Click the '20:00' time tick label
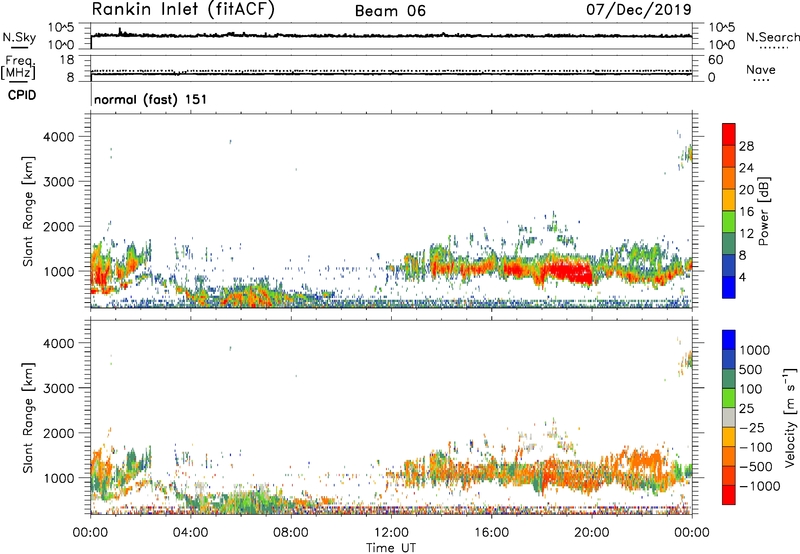Image resolution: width=800 pixels, height=554 pixels. pos(592,533)
